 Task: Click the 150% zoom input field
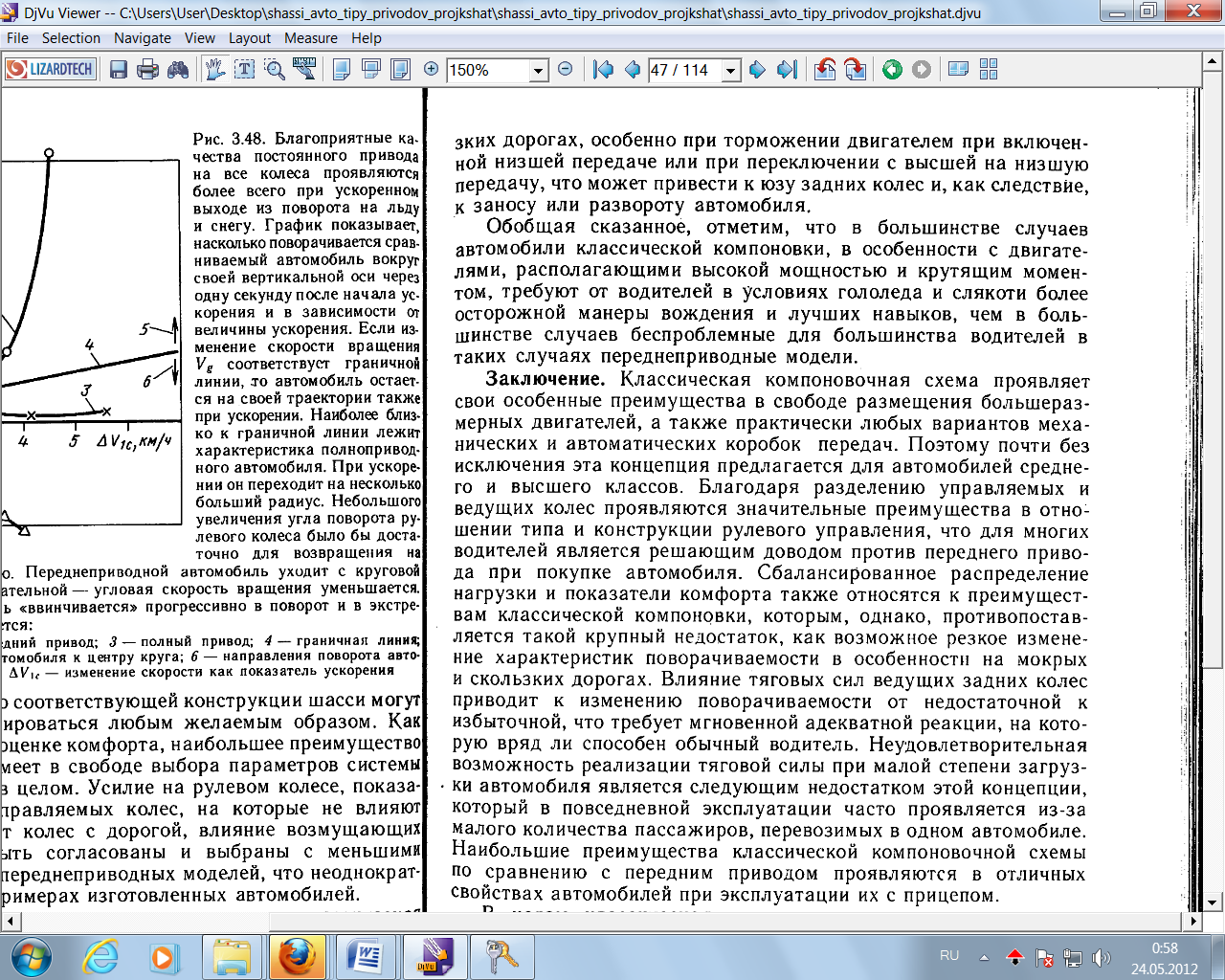(x=488, y=71)
